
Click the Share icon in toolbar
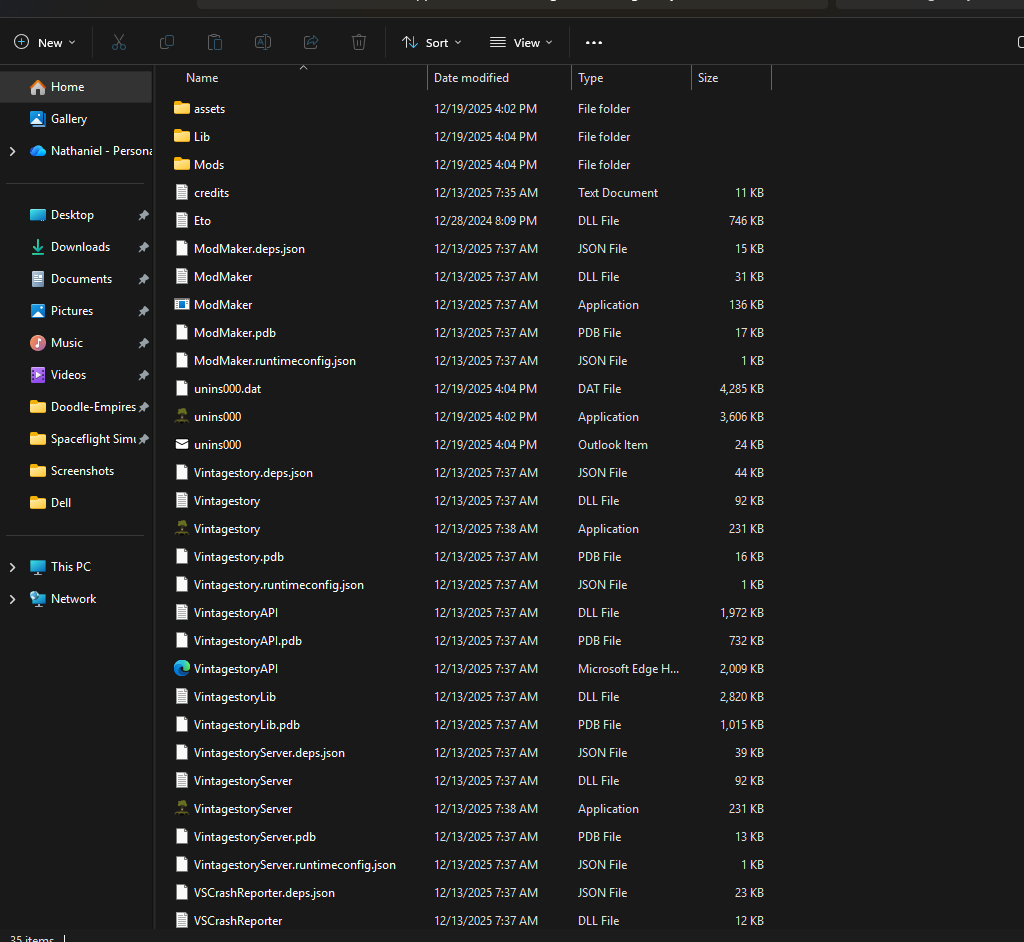[x=311, y=42]
